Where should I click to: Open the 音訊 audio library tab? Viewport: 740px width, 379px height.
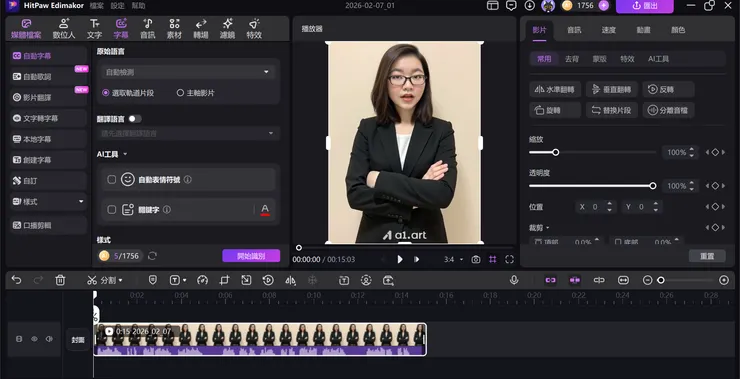point(148,29)
